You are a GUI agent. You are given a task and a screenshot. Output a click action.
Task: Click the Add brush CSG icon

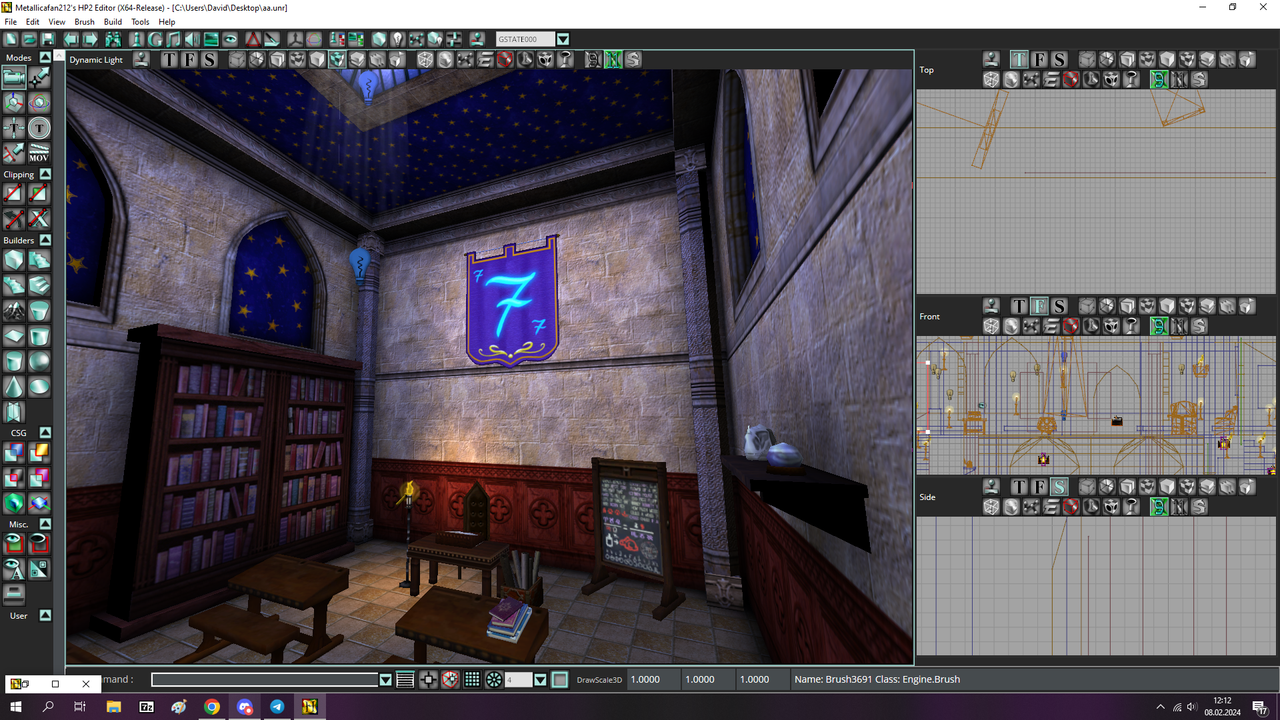pos(14,453)
